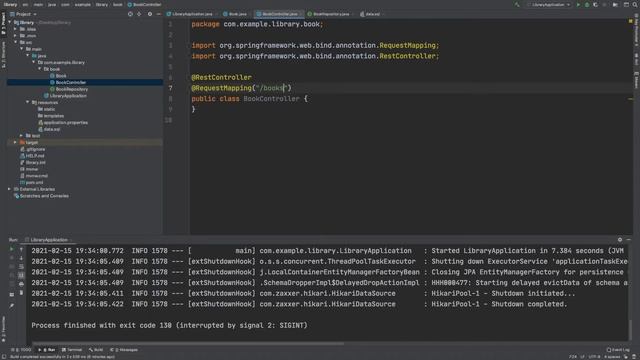Click the project structure icon in top toolbar
The height and width of the screenshot is (360, 640).
(616, 5)
